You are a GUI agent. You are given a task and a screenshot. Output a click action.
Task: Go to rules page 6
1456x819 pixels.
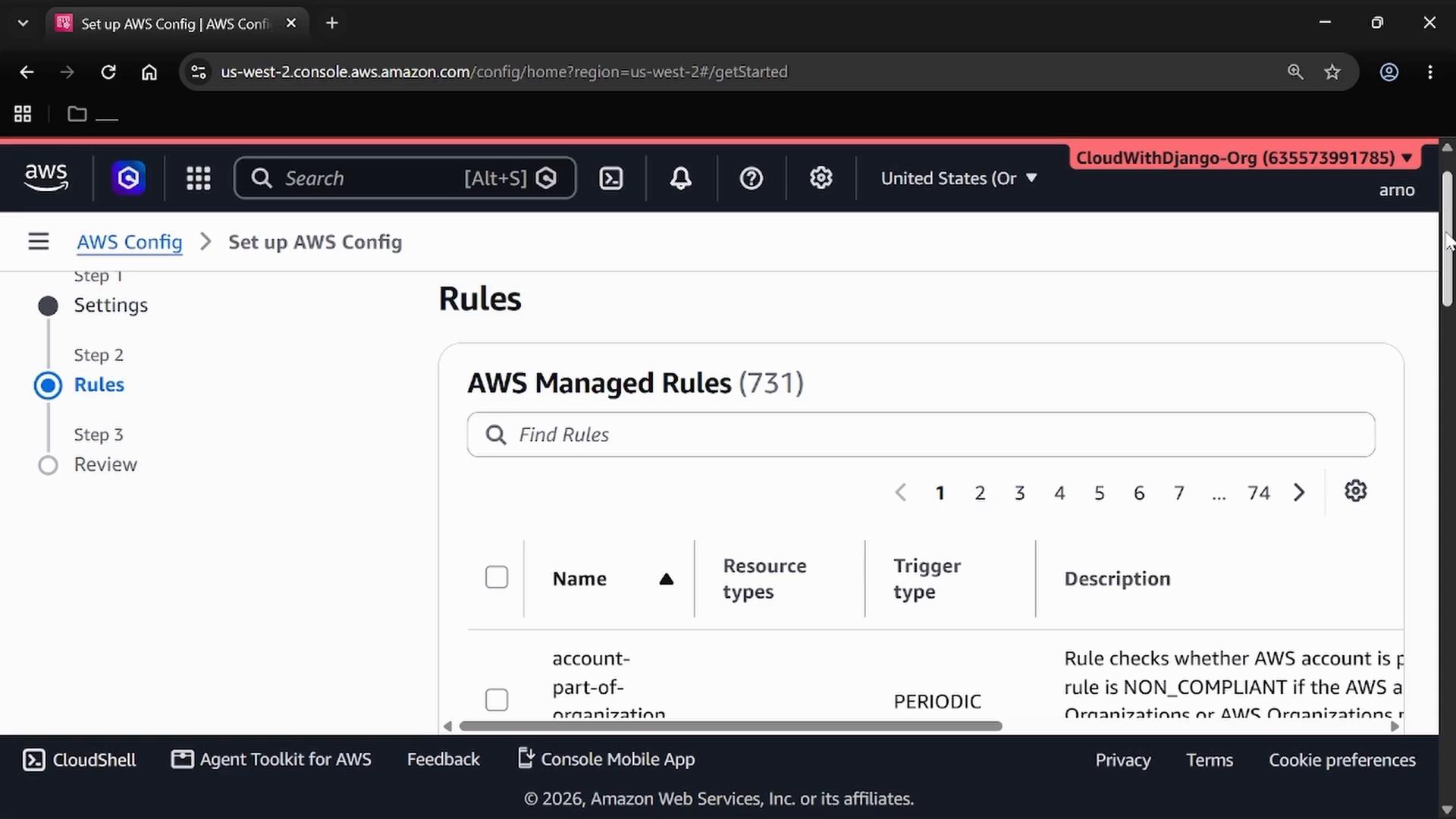point(1140,494)
